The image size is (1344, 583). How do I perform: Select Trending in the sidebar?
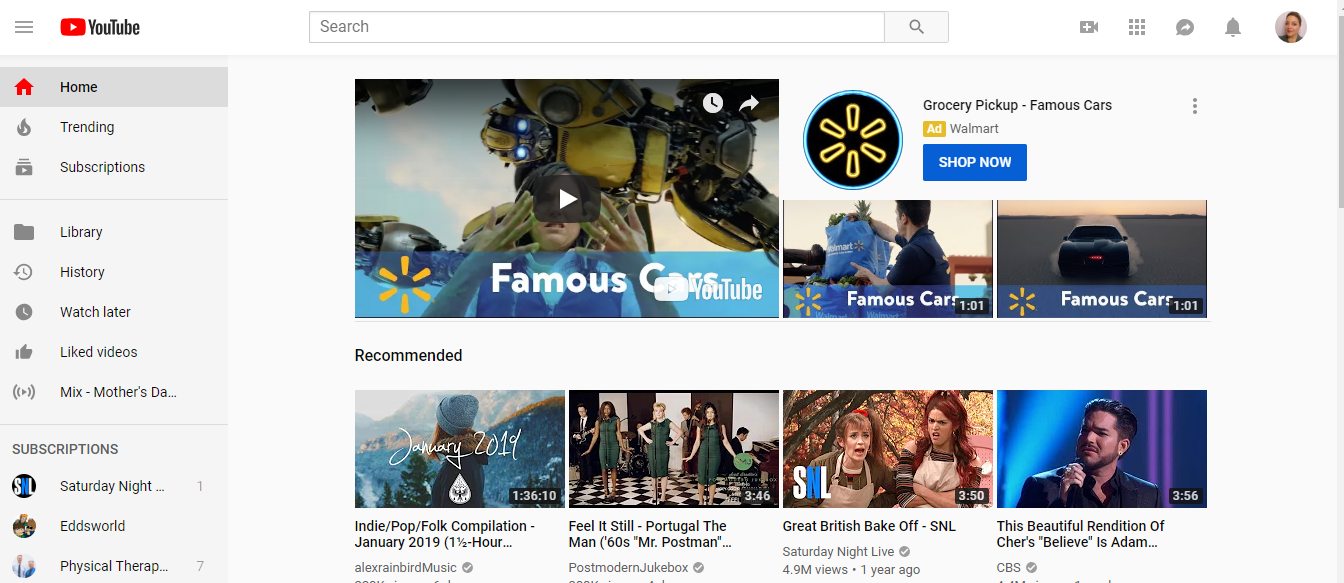pos(114,127)
